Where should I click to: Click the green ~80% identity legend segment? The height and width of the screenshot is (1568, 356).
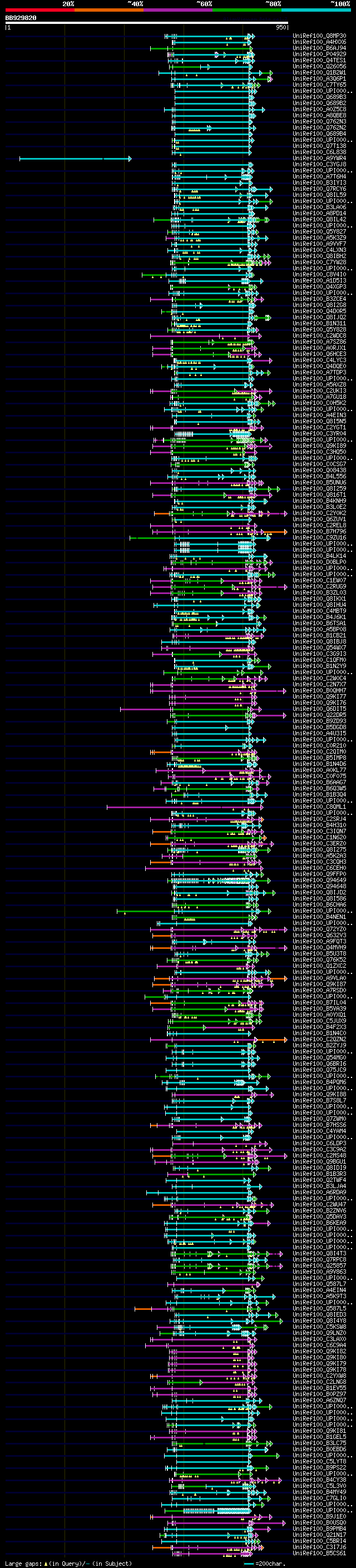click(x=247, y=10)
